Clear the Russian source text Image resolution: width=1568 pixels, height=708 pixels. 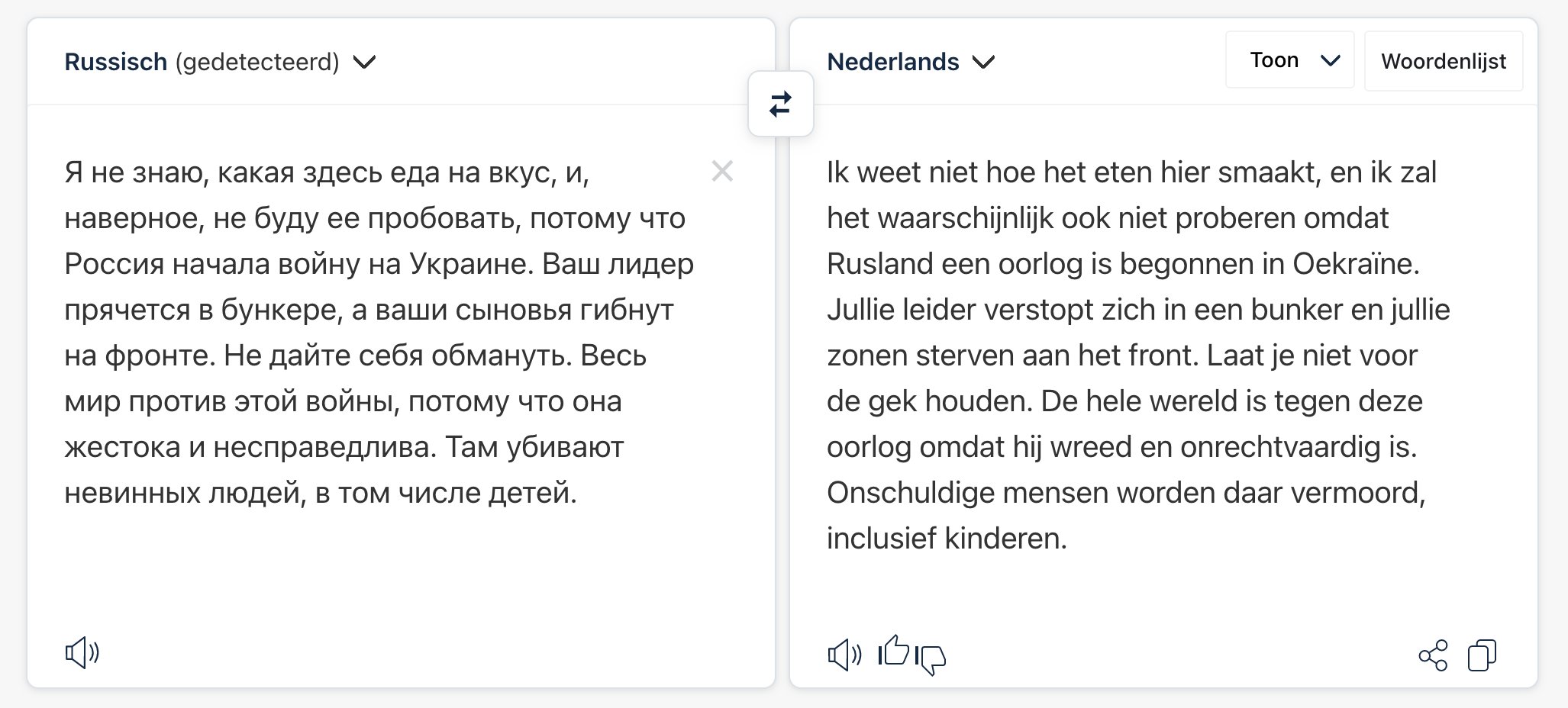tap(722, 172)
